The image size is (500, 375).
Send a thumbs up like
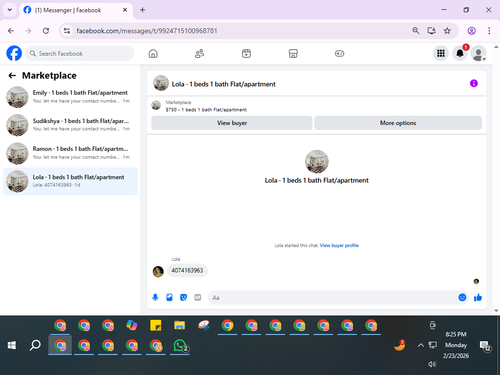[x=478, y=297]
